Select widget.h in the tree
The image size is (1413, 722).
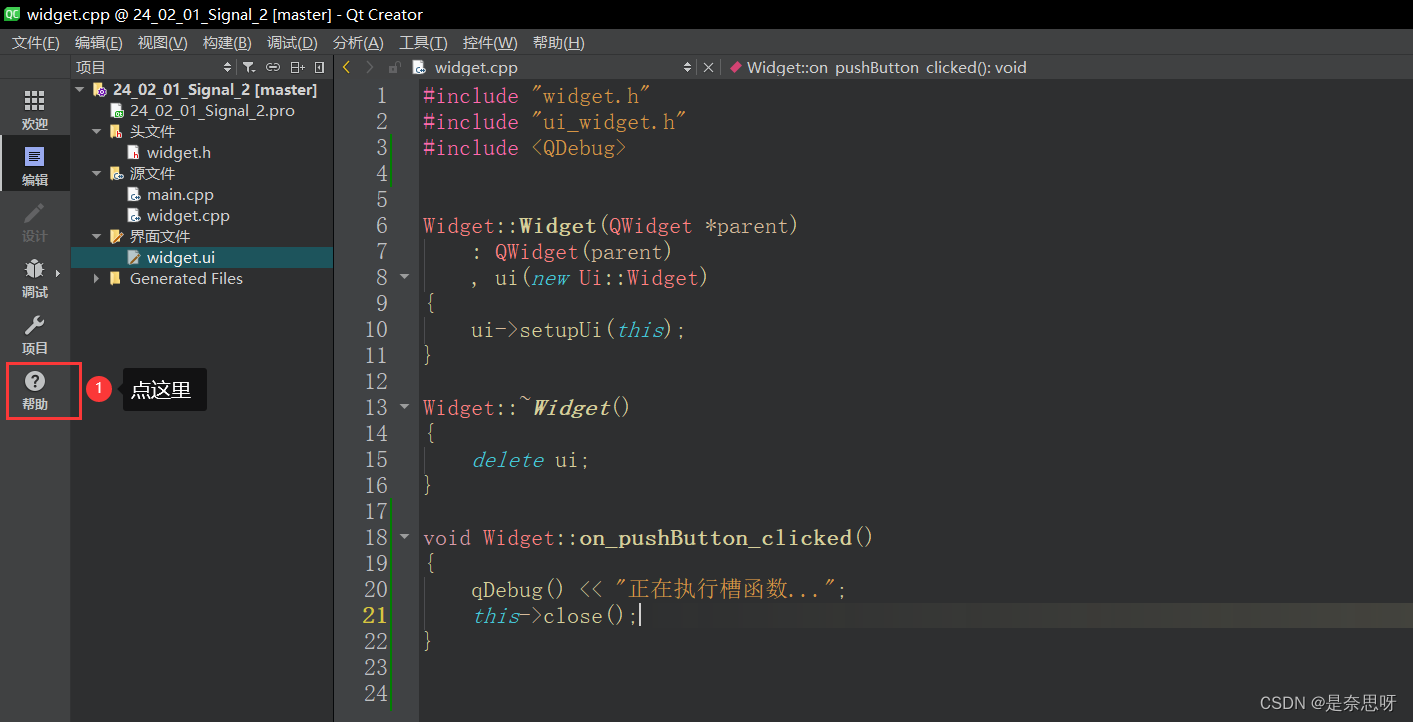(178, 153)
